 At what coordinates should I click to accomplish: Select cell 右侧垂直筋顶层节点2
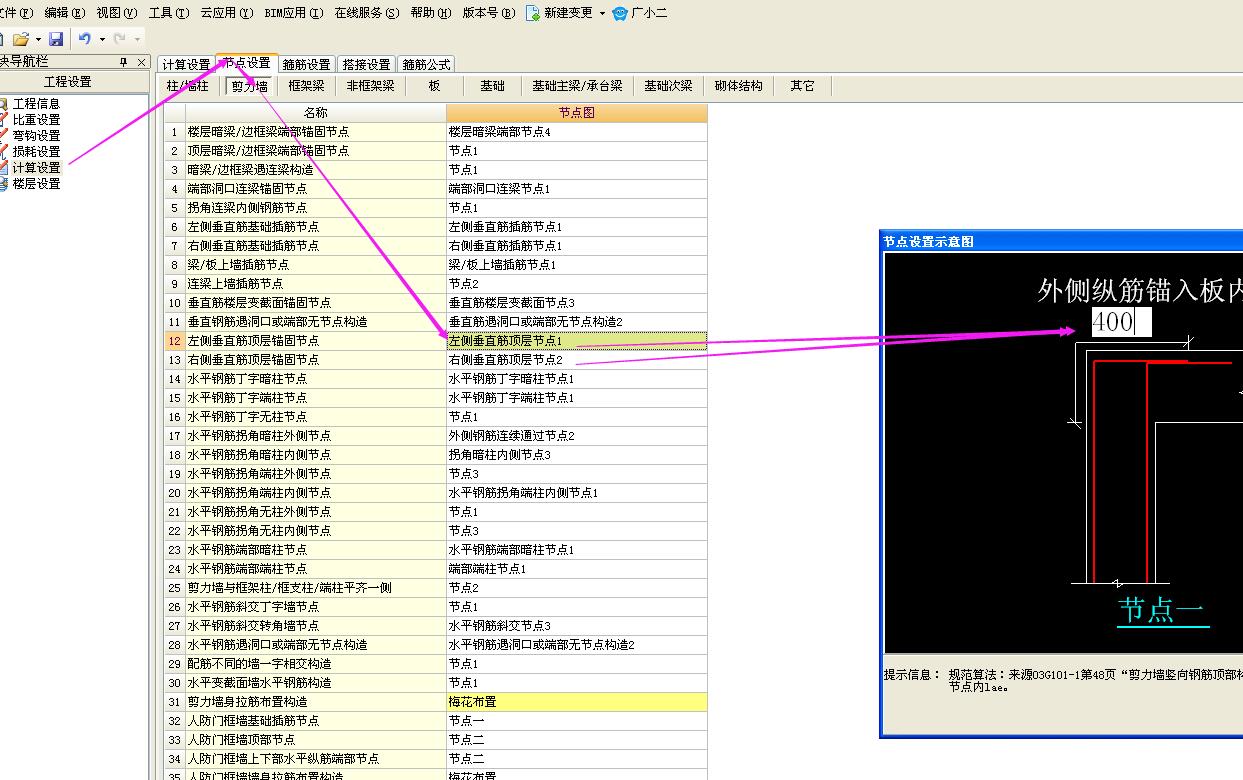click(577, 360)
